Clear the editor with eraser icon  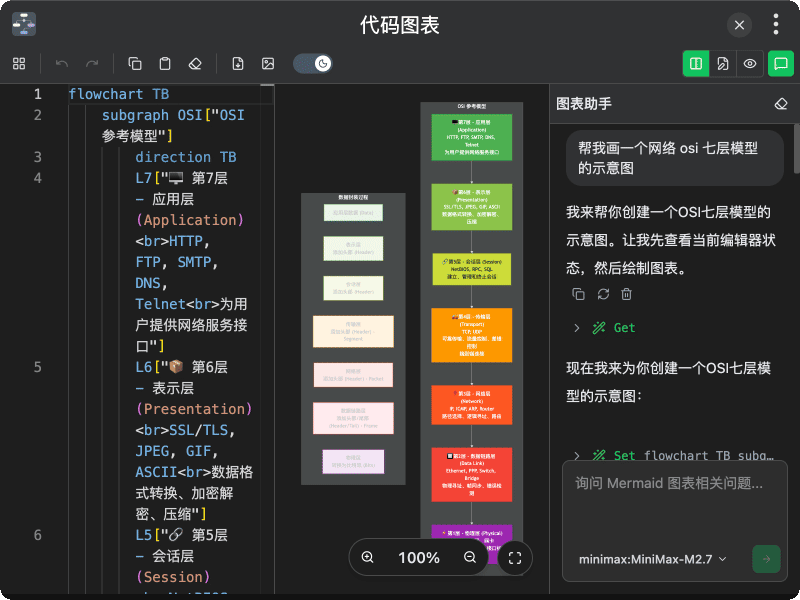click(195, 63)
